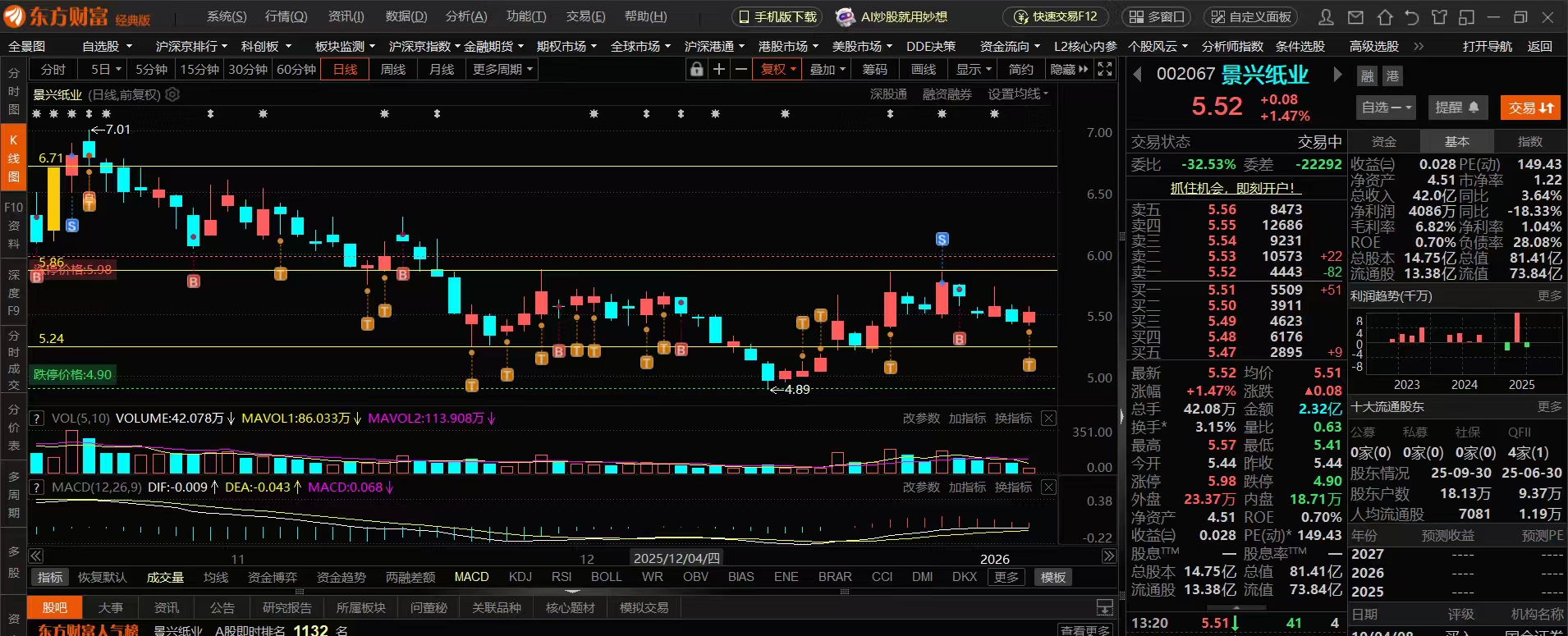The image size is (1568, 636).
Task: Switch to 周线 weekly period
Action: point(393,70)
